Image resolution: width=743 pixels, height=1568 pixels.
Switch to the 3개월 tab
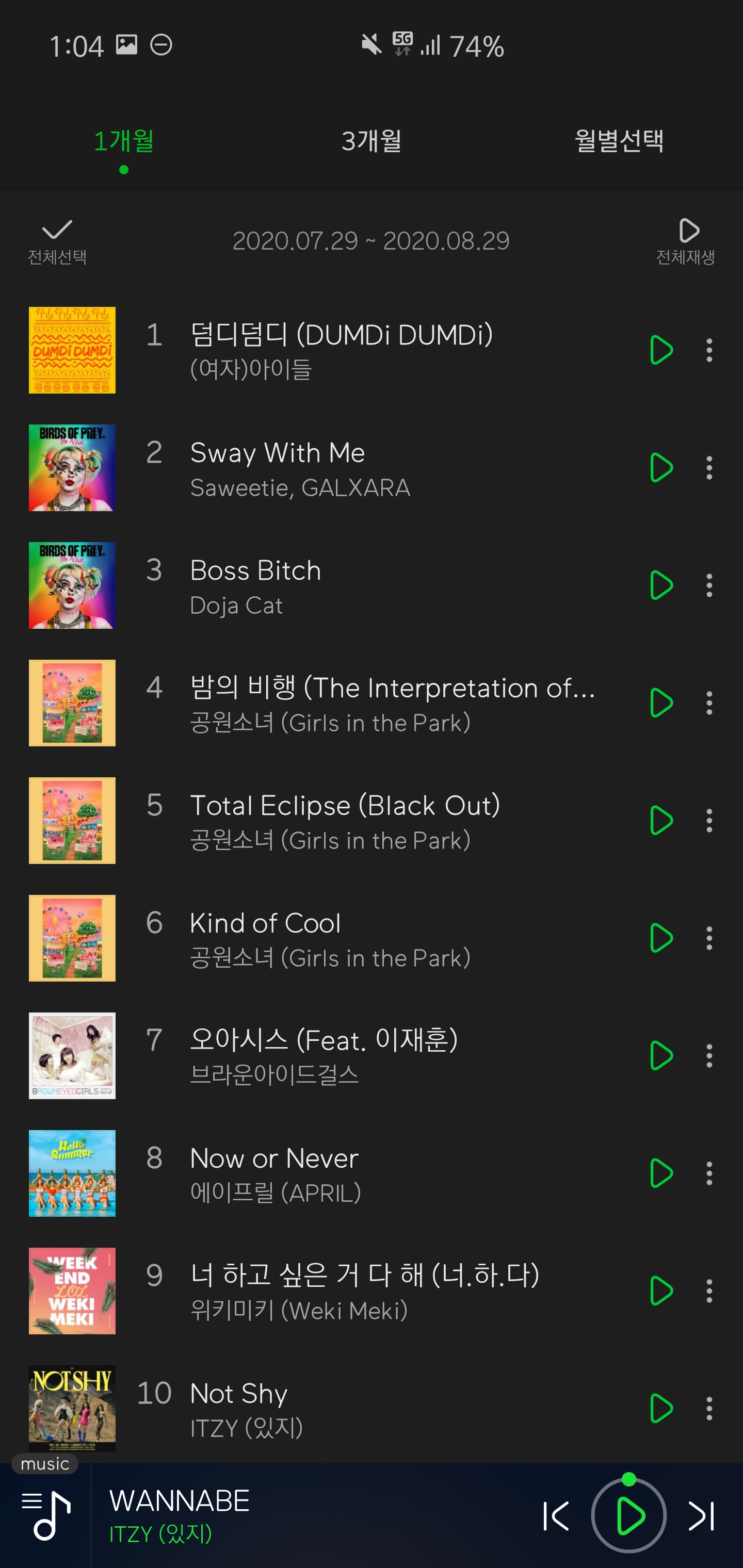[371, 141]
